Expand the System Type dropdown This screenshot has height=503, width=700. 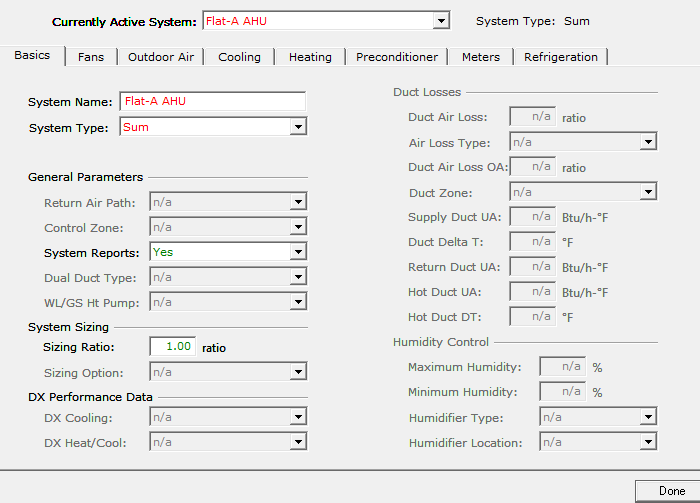(x=297, y=127)
